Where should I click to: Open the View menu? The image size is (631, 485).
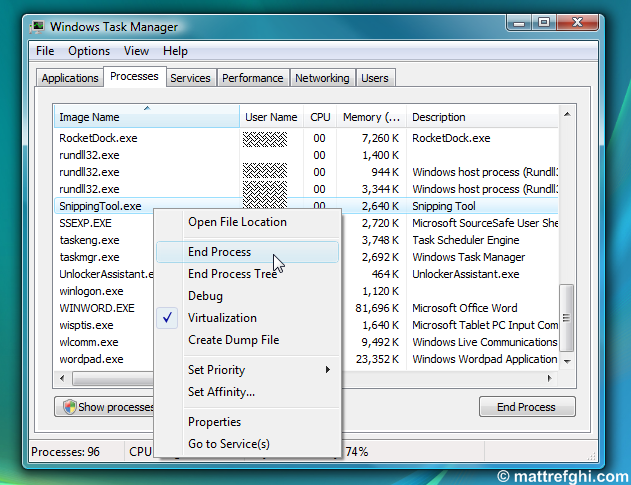click(136, 51)
